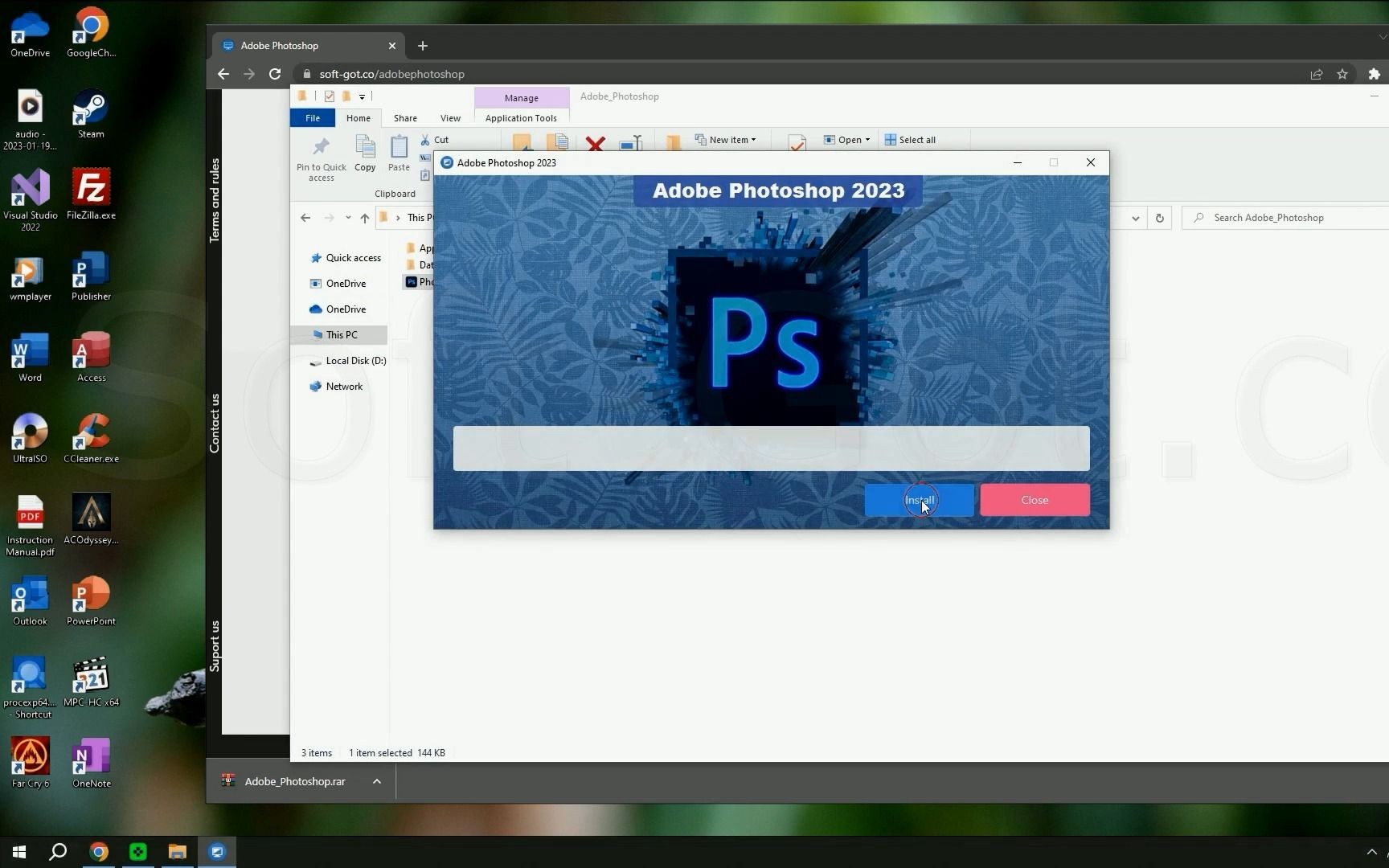1389x868 pixels.
Task: Open the Application Tools tab
Action: pyautogui.click(x=521, y=118)
